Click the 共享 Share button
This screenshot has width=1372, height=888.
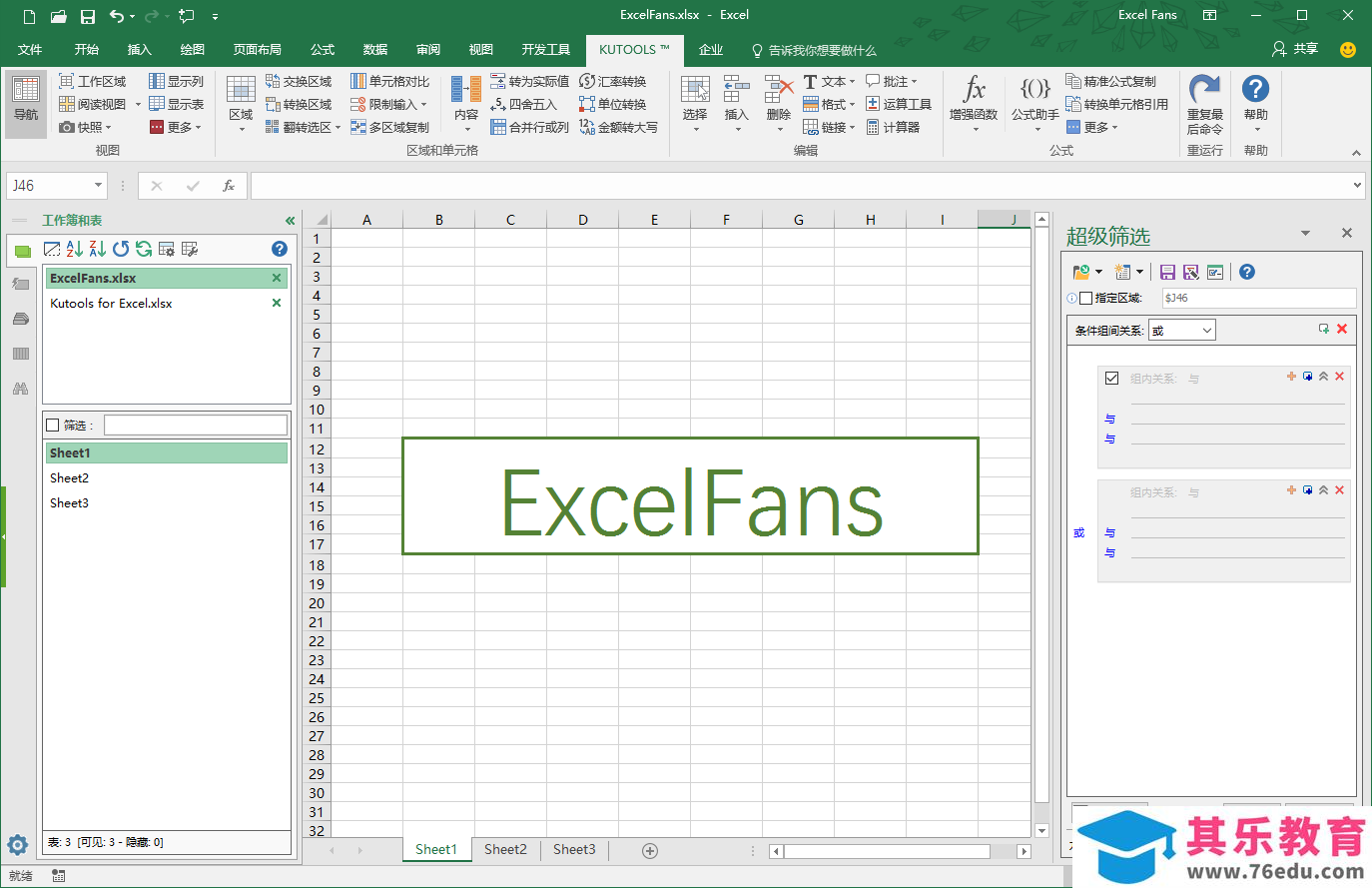1295,49
